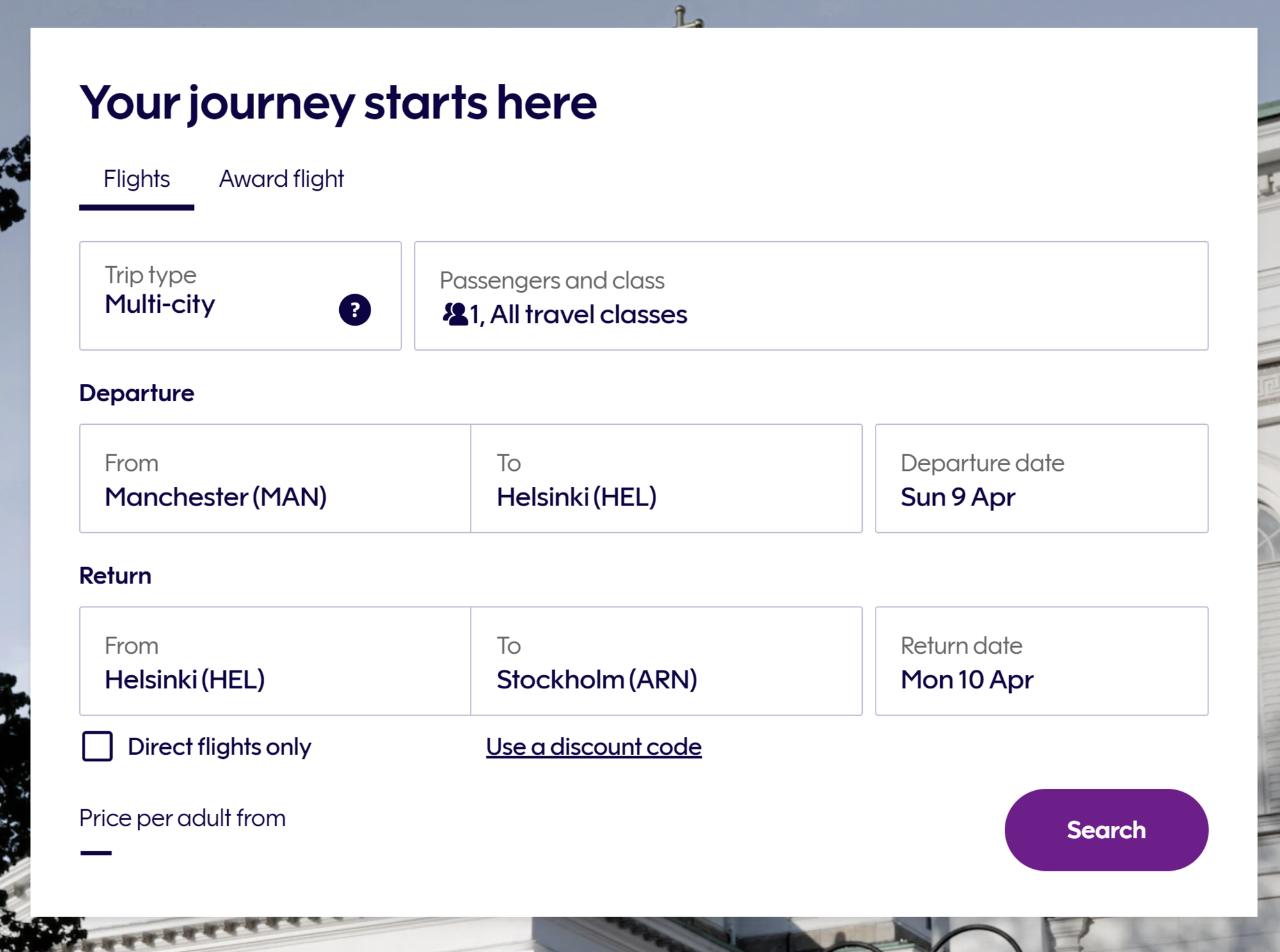The width and height of the screenshot is (1280, 952).
Task: Click the passengers people icon
Action: pyautogui.click(x=455, y=314)
